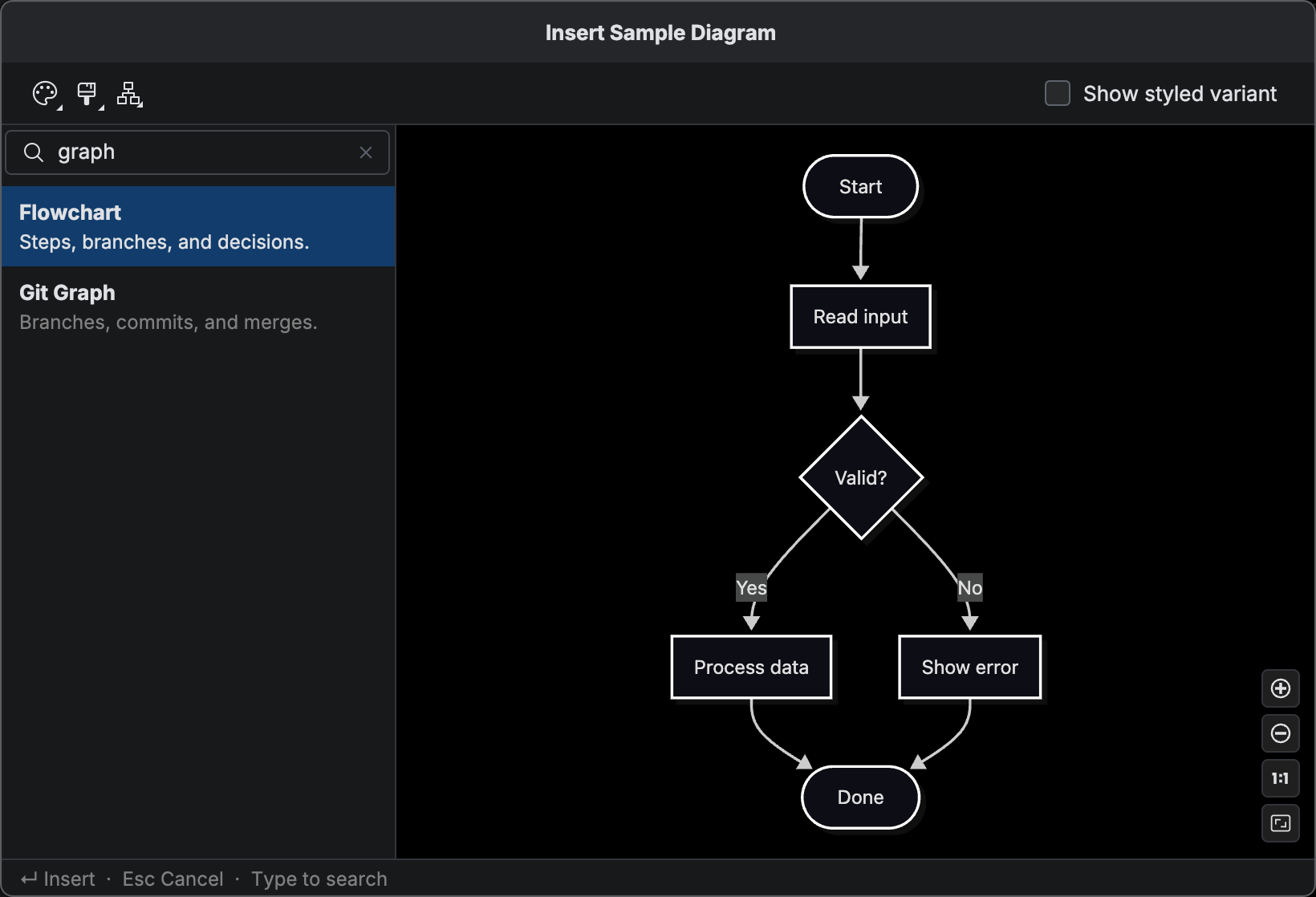The width and height of the screenshot is (1316, 897).
Task: Click the Type to search footer hint
Action: (x=319, y=879)
